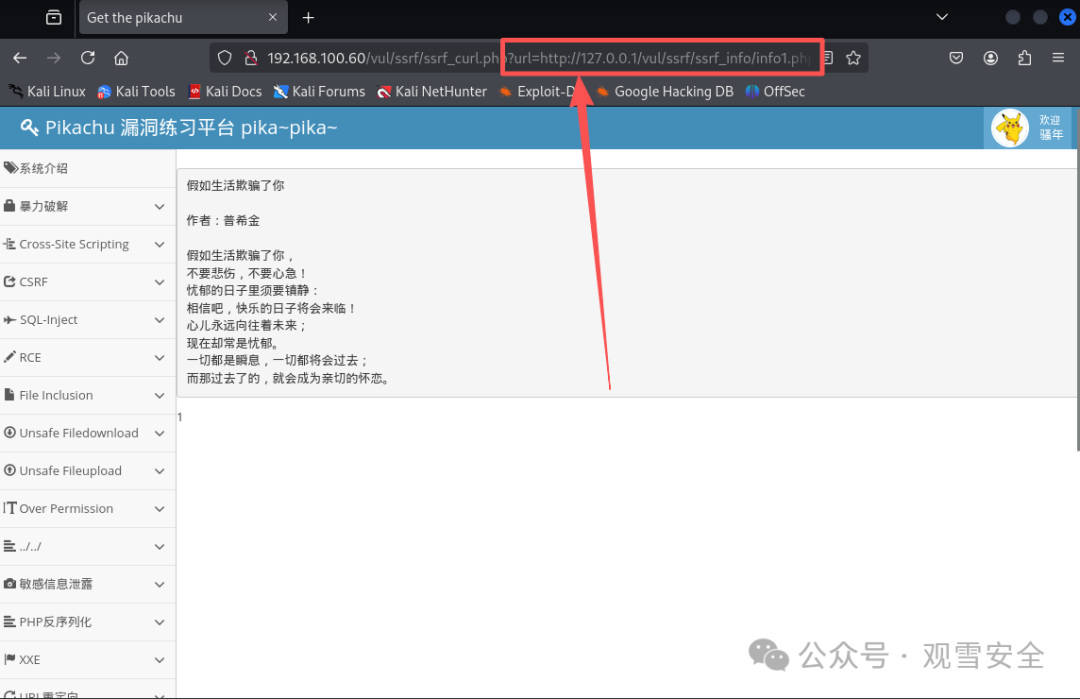The image size is (1080, 699).
Task: Click the Unsafe Fileupload upload icon
Action: pyautogui.click(x=10, y=470)
